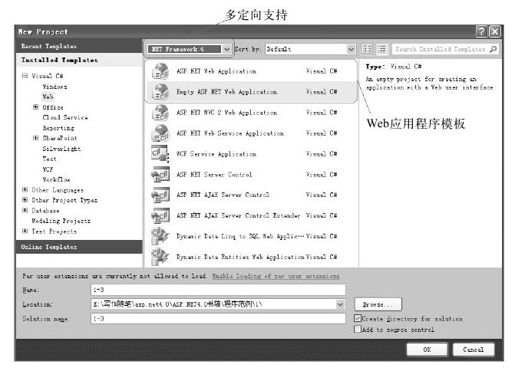515x371 pixels.
Task: Expand the Database tree node
Action: [x=25, y=210]
